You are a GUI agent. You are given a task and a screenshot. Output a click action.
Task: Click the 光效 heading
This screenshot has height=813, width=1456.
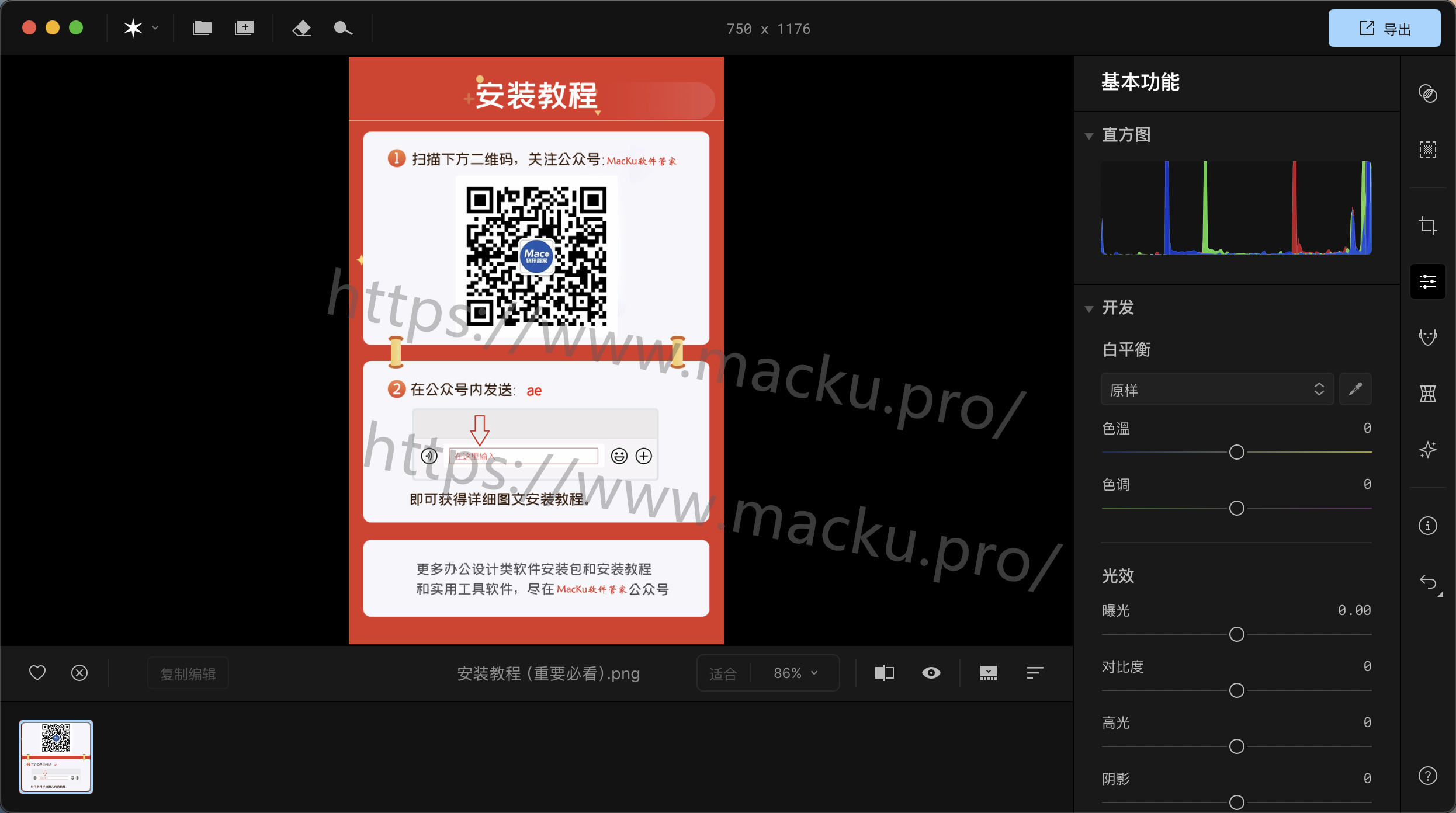point(1118,576)
